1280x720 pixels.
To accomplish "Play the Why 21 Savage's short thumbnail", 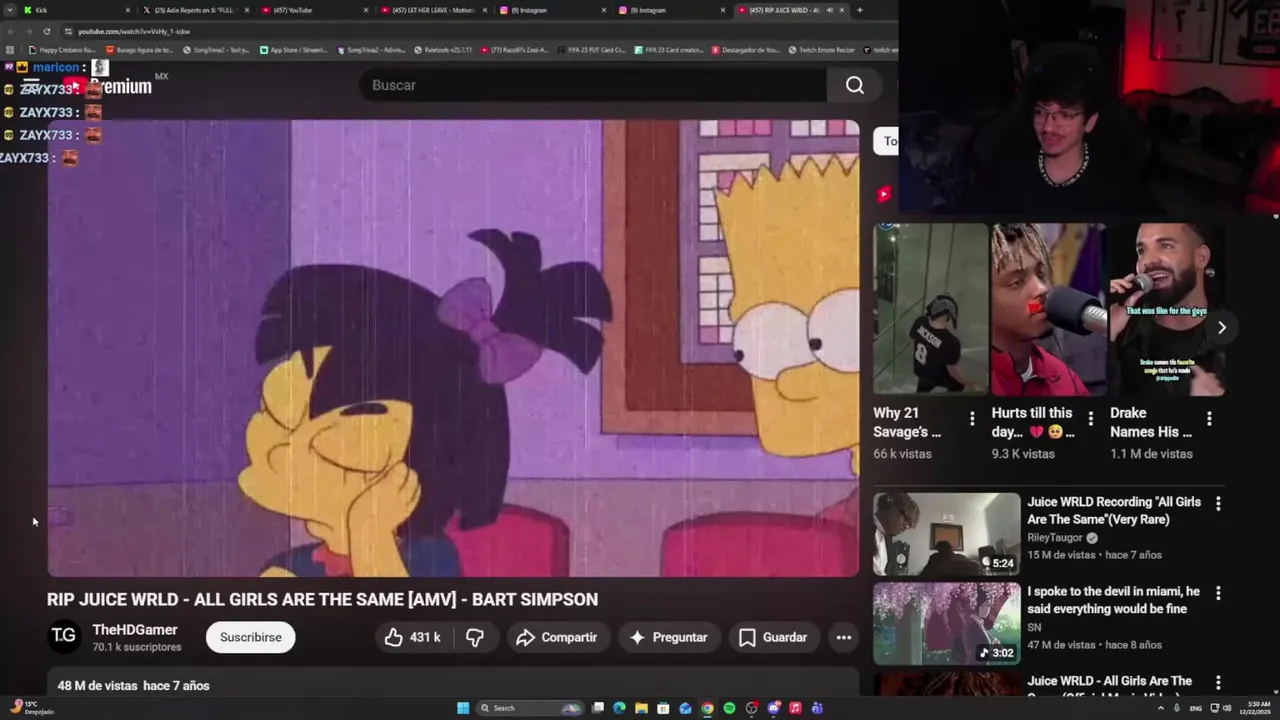I will (930, 309).
